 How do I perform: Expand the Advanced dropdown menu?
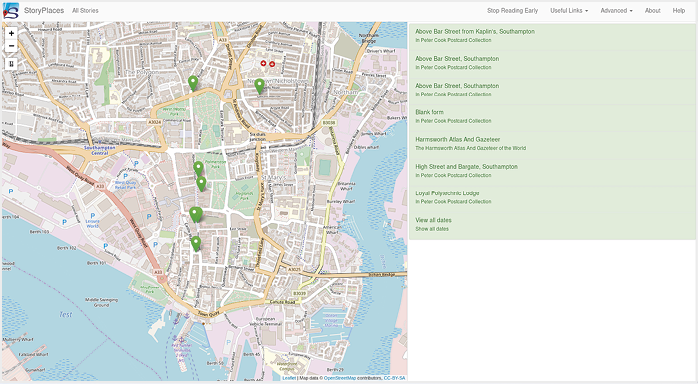[616, 11]
